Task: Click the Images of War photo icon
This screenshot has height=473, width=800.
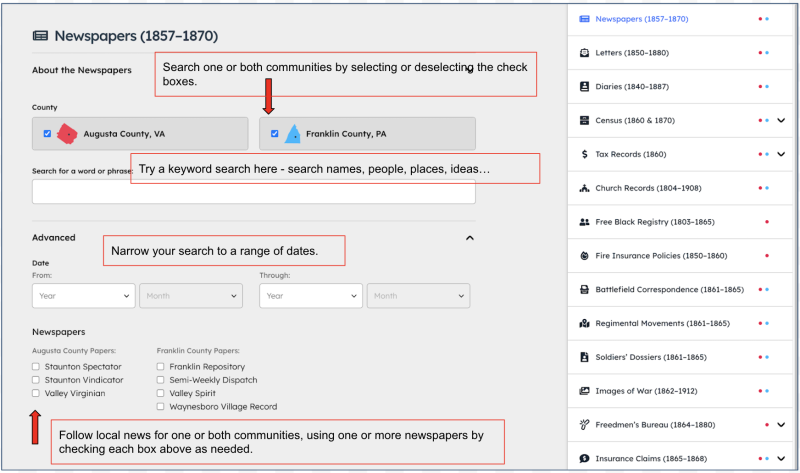Action: (584, 391)
